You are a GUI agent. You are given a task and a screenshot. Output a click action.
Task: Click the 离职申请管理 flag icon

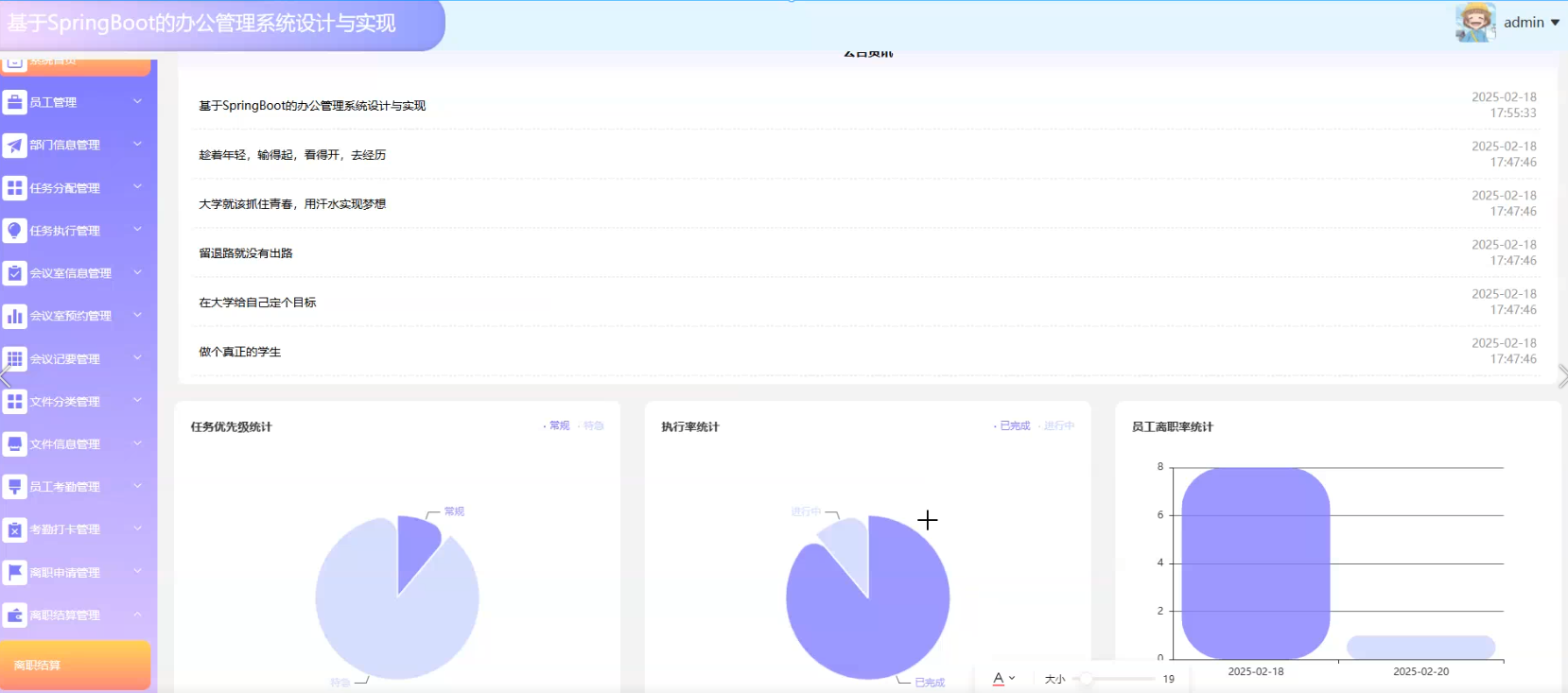tap(15, 572)
